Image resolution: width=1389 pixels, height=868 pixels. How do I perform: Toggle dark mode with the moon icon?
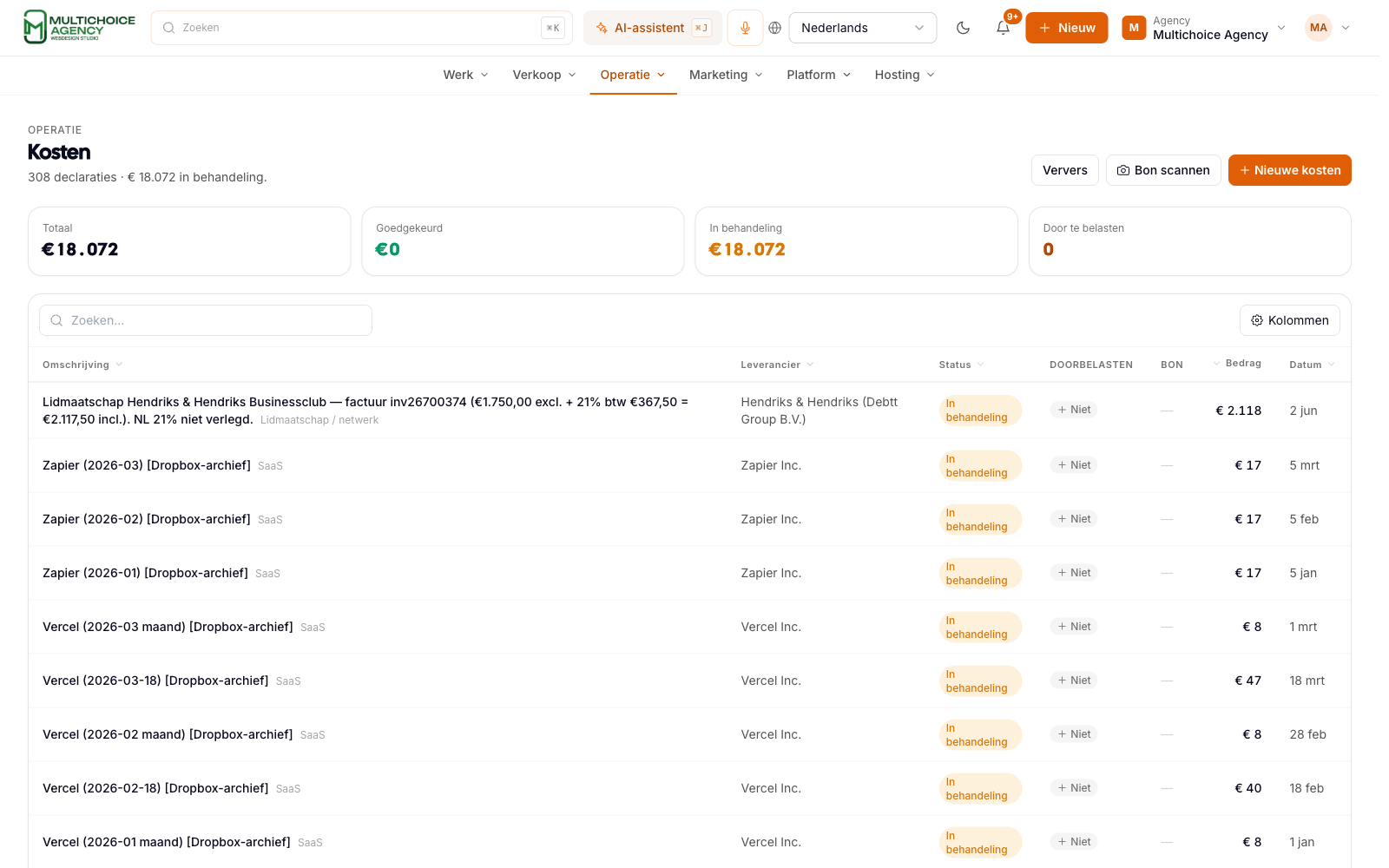click(963, 28)
